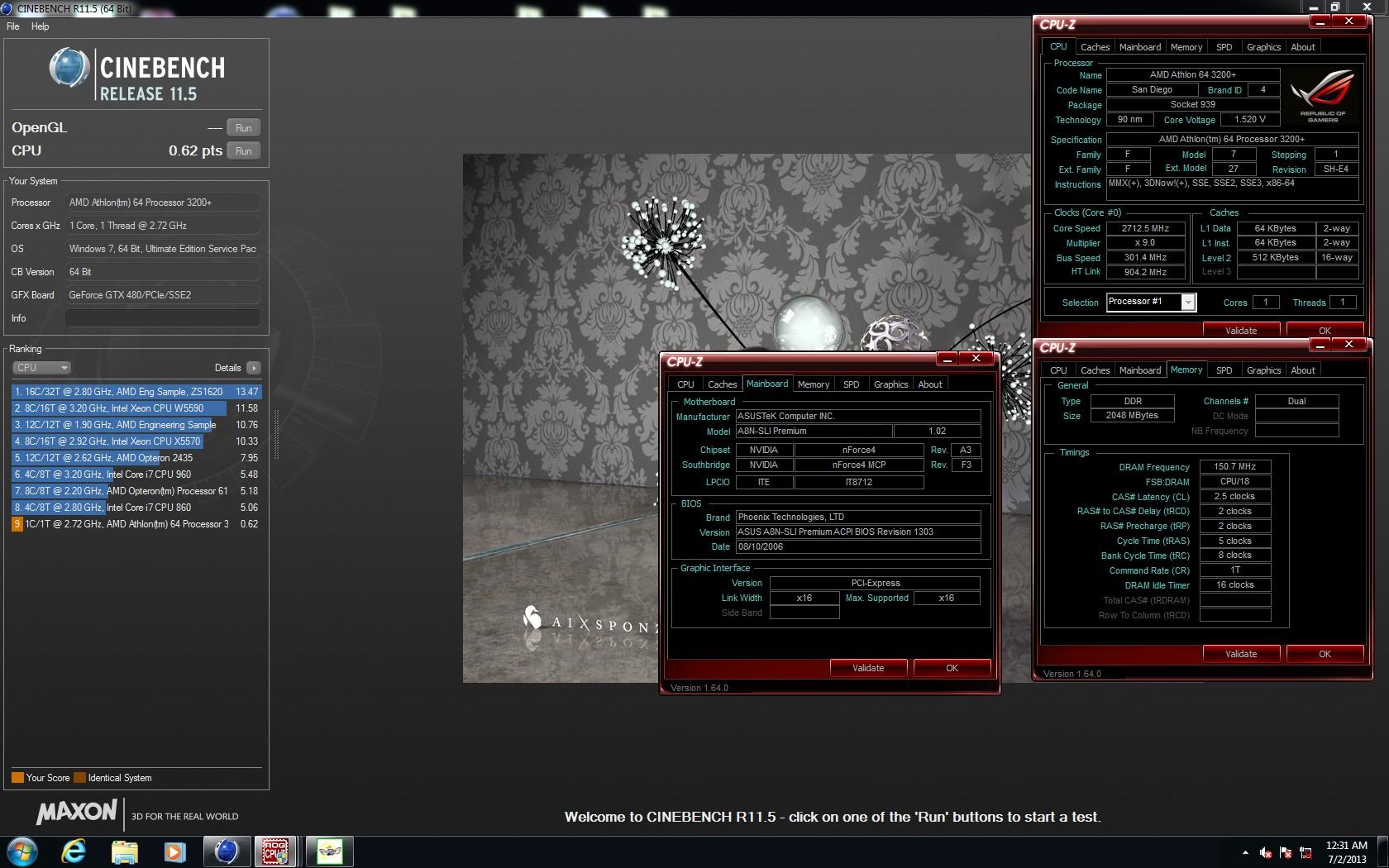The width and height of the screenshot is (1389, 868).
Task: Click the Info input field
Action: [162, 318]
